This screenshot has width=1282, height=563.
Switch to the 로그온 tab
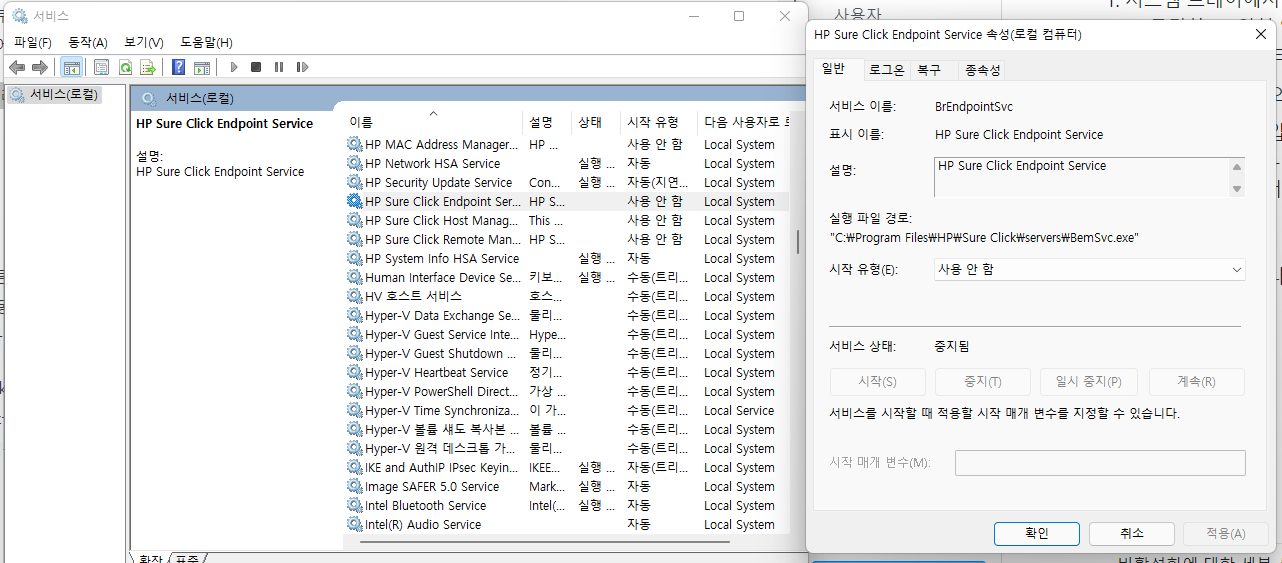click(886, 70)
